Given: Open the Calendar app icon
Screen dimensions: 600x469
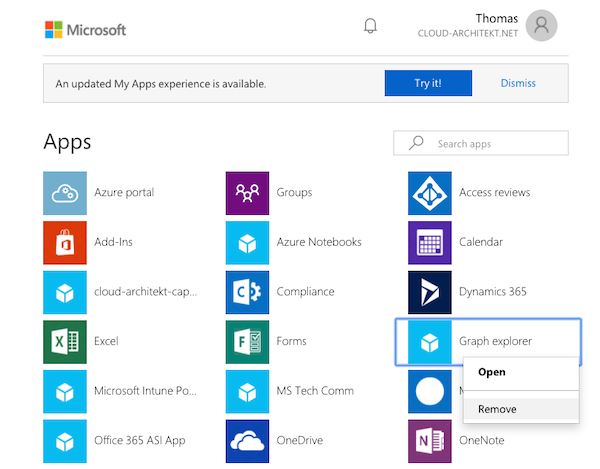Looking at the screenshot, I should coord(430,243).
